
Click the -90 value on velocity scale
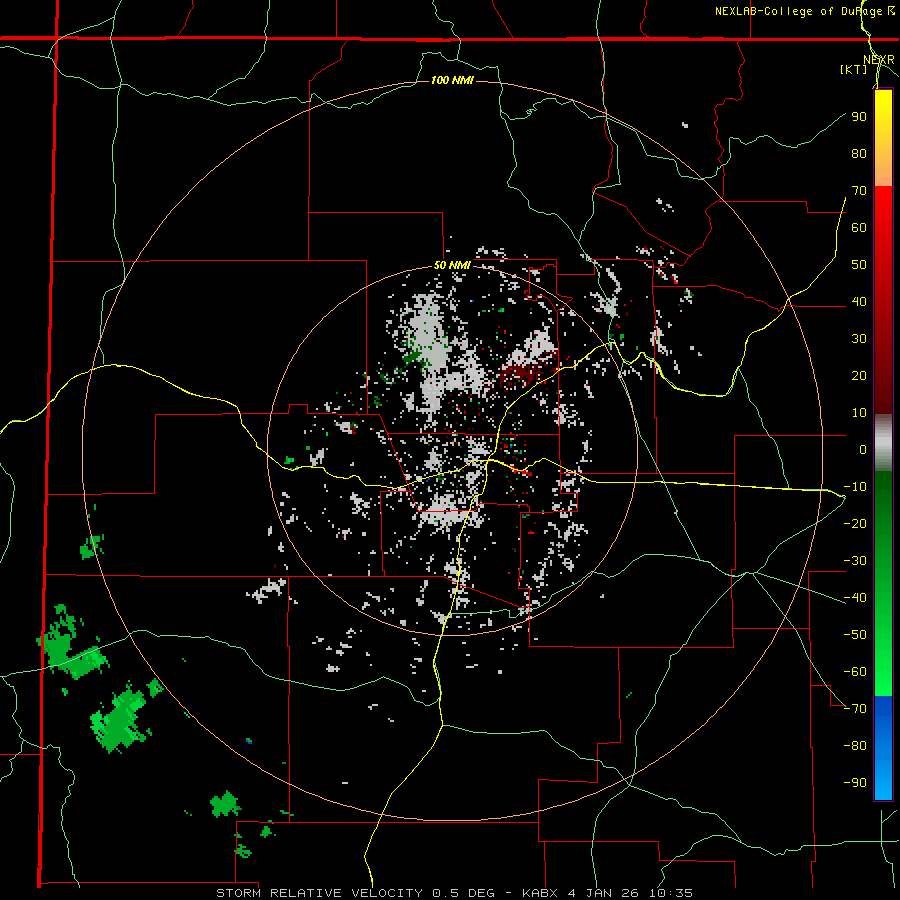[x=855, y=782]
